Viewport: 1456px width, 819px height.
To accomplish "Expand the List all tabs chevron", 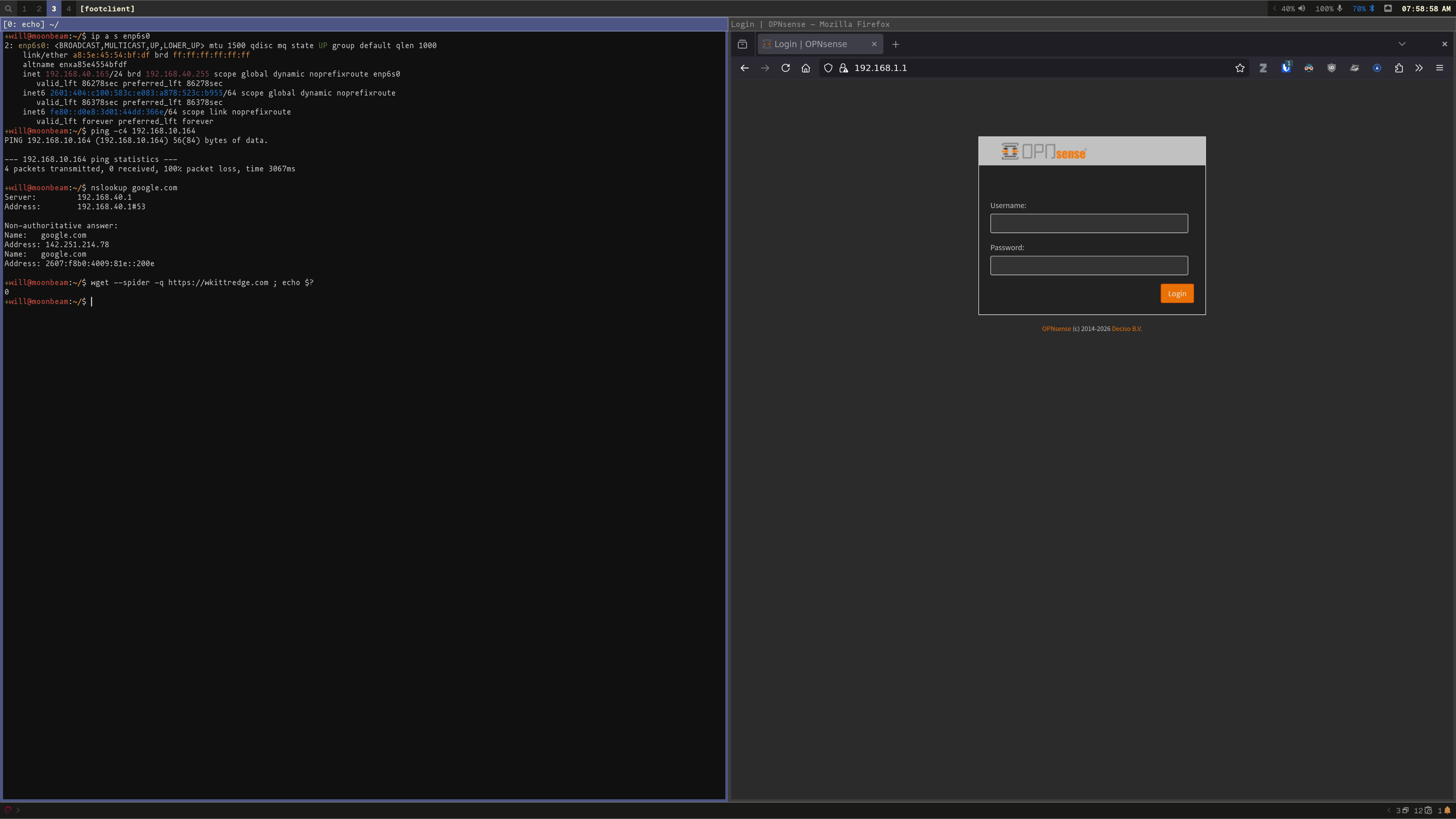I will pyautogui.click(x=1402, y=44).
